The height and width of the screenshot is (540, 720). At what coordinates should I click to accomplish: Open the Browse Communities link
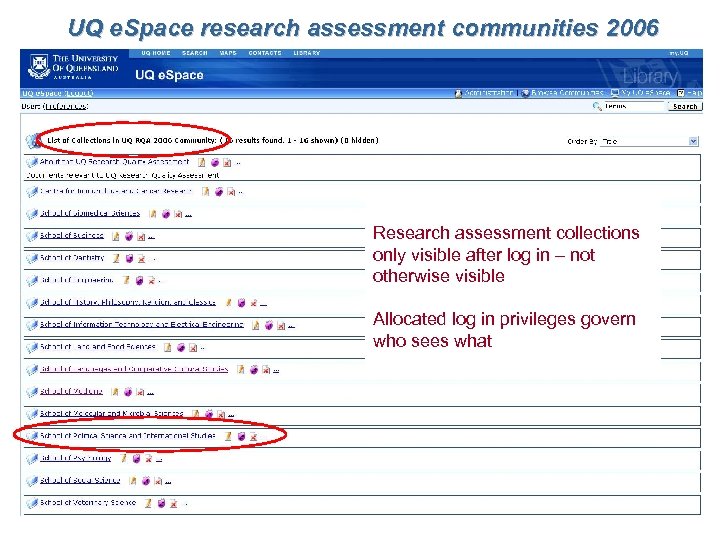tap(567, 93)
